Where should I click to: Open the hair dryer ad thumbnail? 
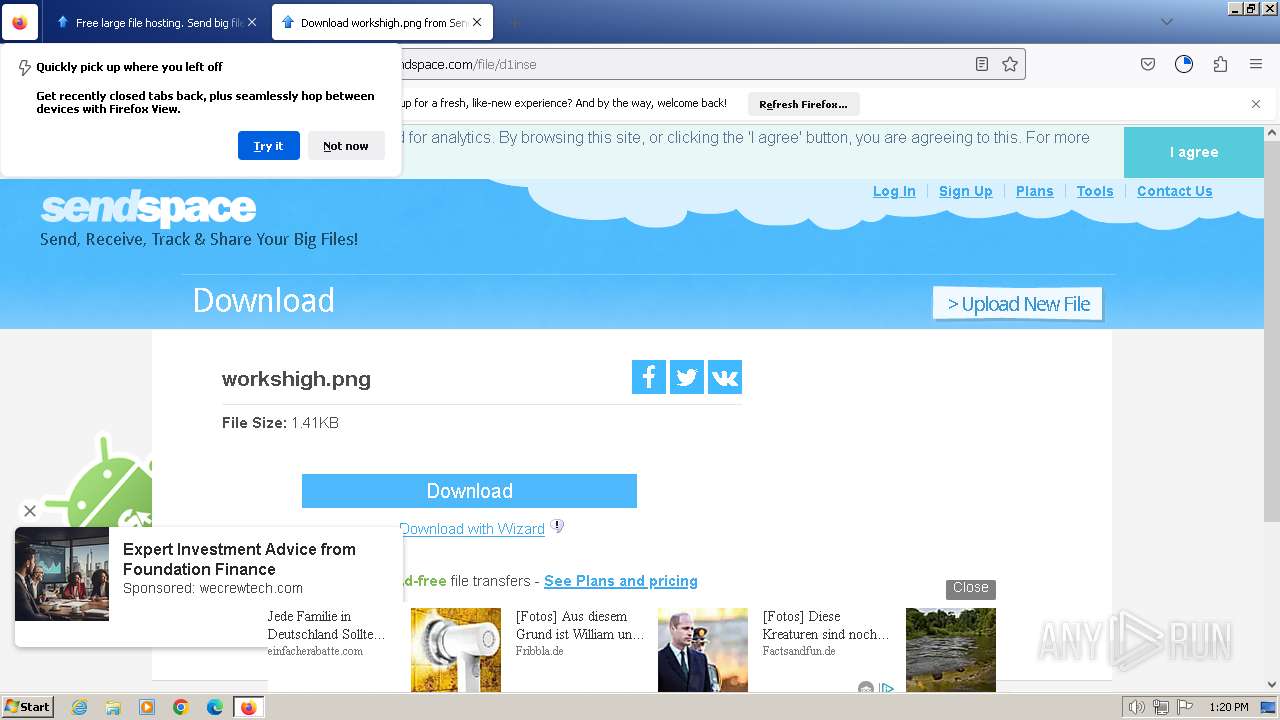(x=456, y=650)
